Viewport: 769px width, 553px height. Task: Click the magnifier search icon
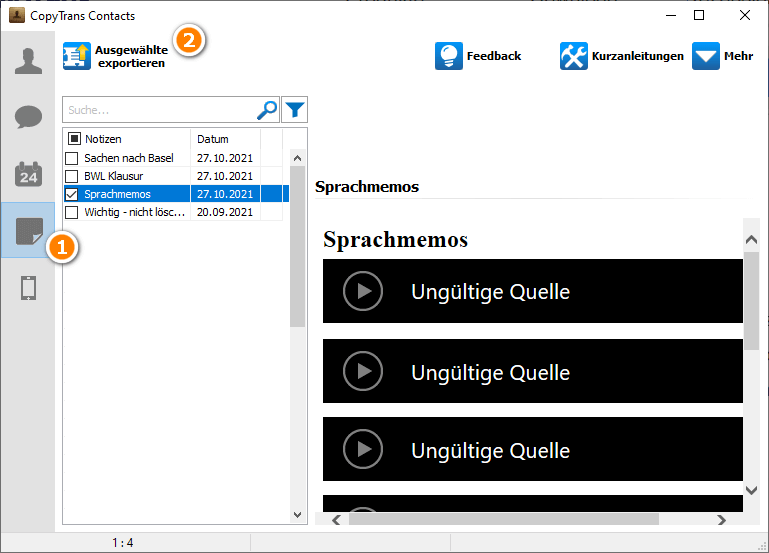pyautogui.click(x=267, y=110)
